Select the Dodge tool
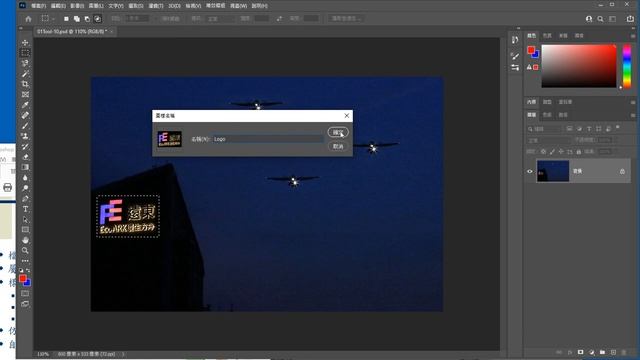The image size is (640, 360). click(25, 188)
